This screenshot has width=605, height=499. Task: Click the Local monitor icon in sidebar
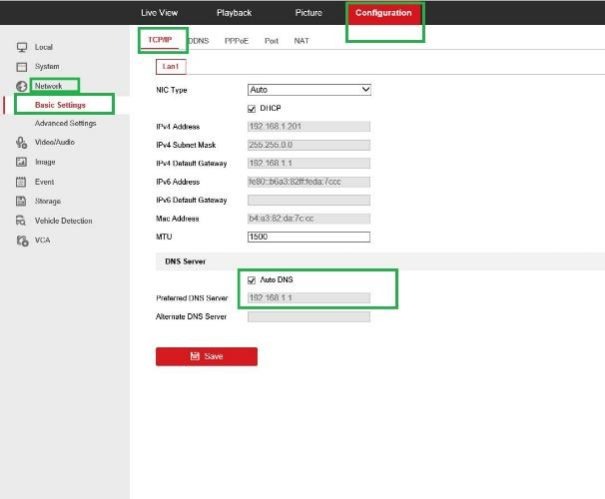tap(21, 47)
